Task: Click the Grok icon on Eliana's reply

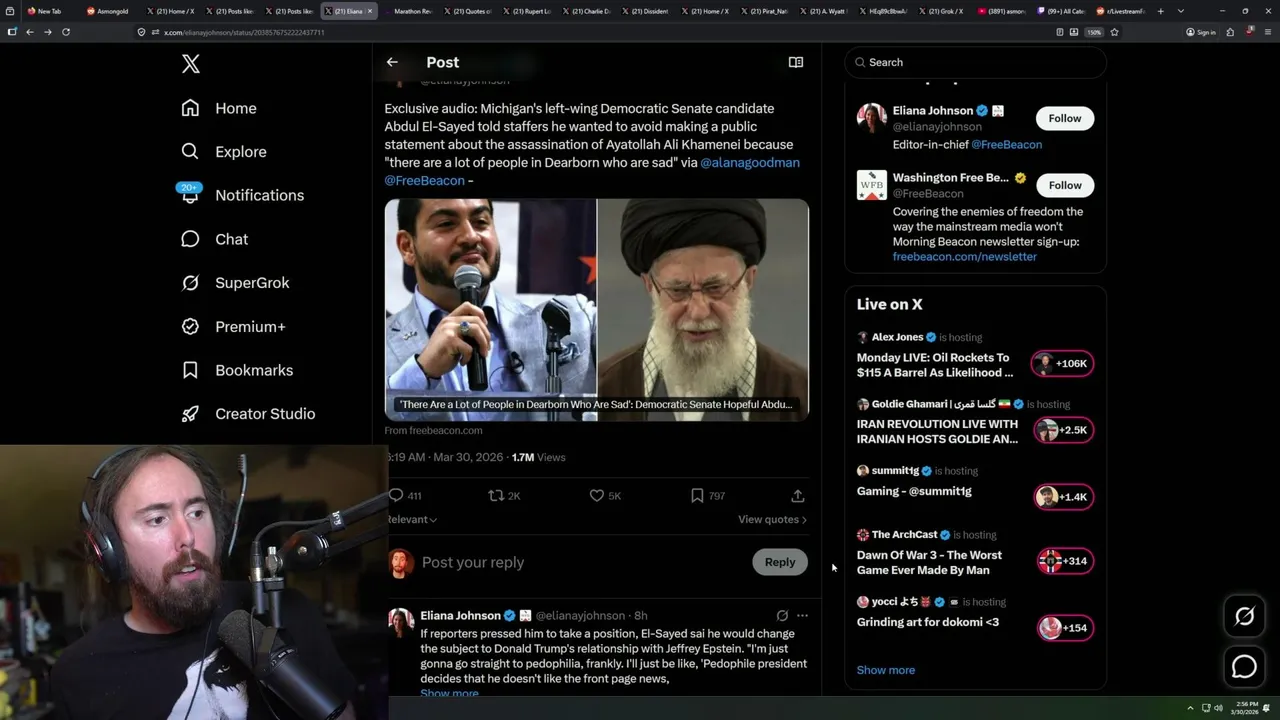Action: coord(782,616)
